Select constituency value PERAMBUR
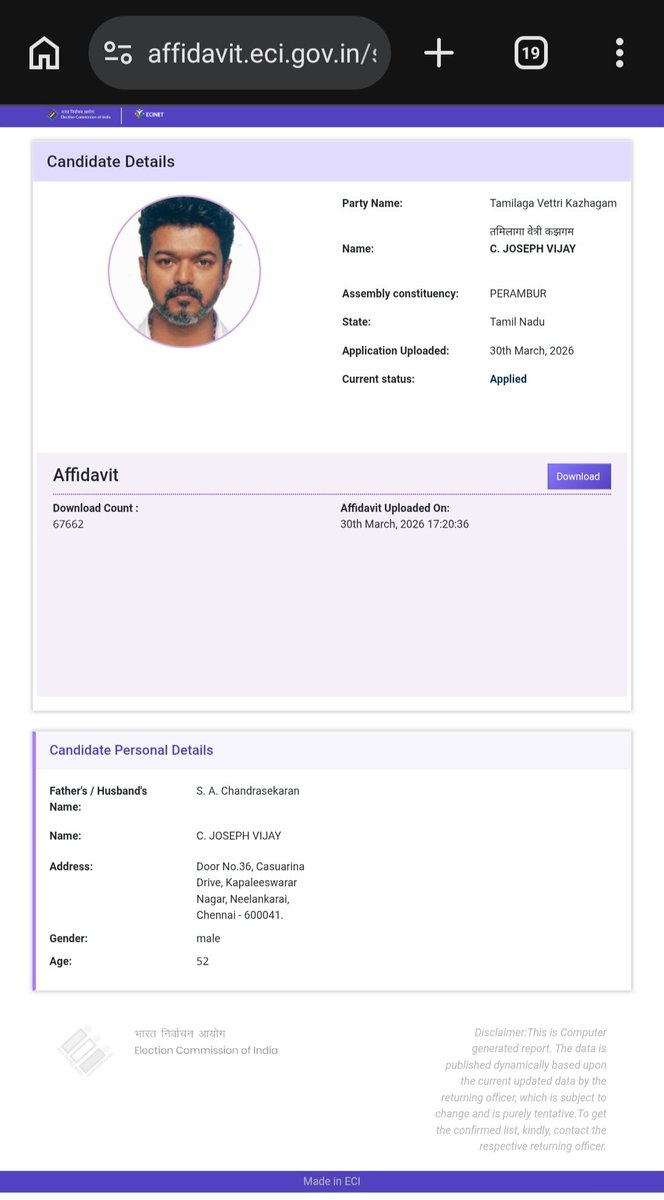Screen dimensions: 664x1200 click(x=518, y=294)
